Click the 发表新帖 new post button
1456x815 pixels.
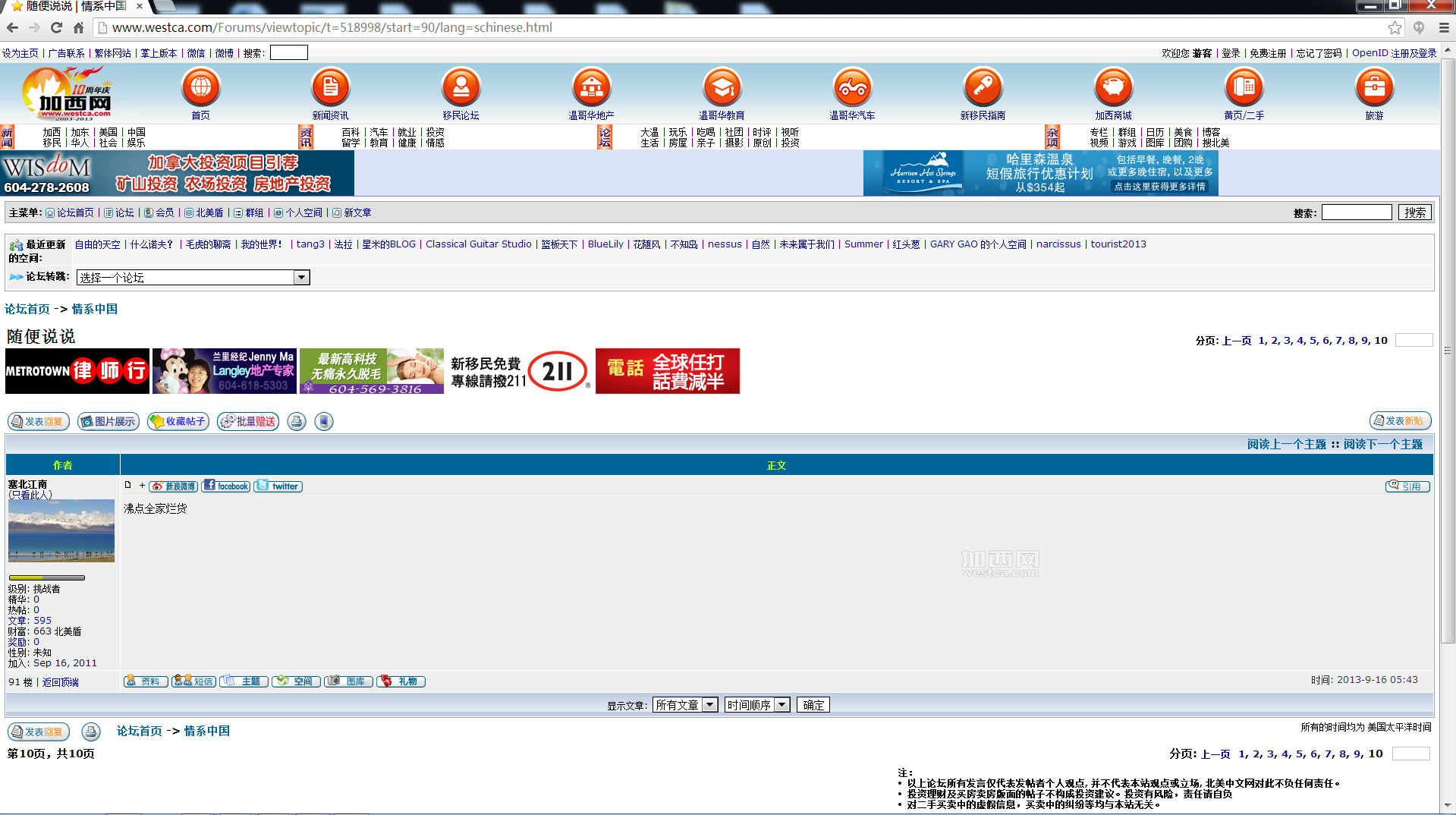(1400, 420)
